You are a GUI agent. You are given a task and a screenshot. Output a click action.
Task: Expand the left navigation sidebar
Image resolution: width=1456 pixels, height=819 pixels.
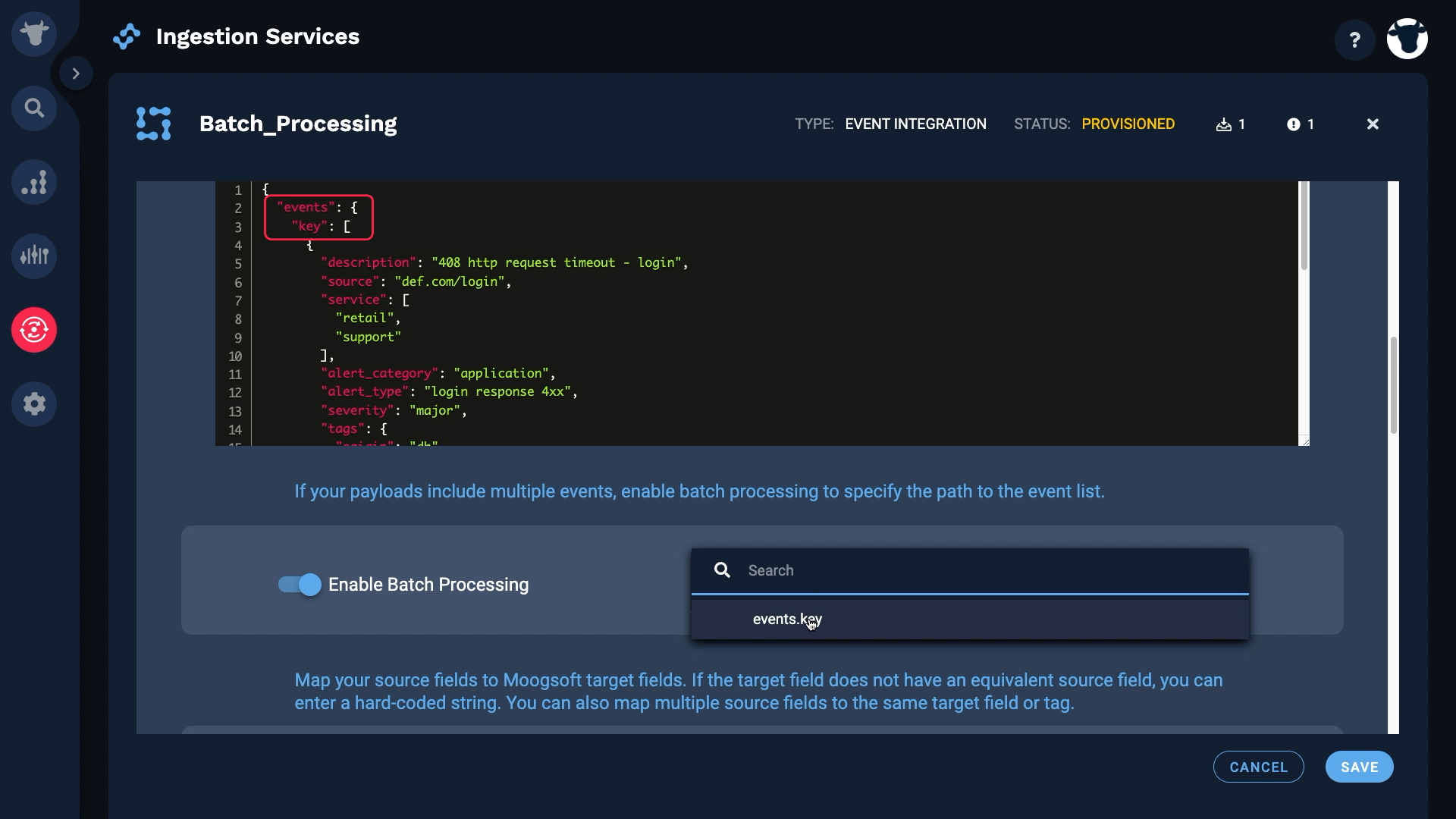(x=76, y=74)
